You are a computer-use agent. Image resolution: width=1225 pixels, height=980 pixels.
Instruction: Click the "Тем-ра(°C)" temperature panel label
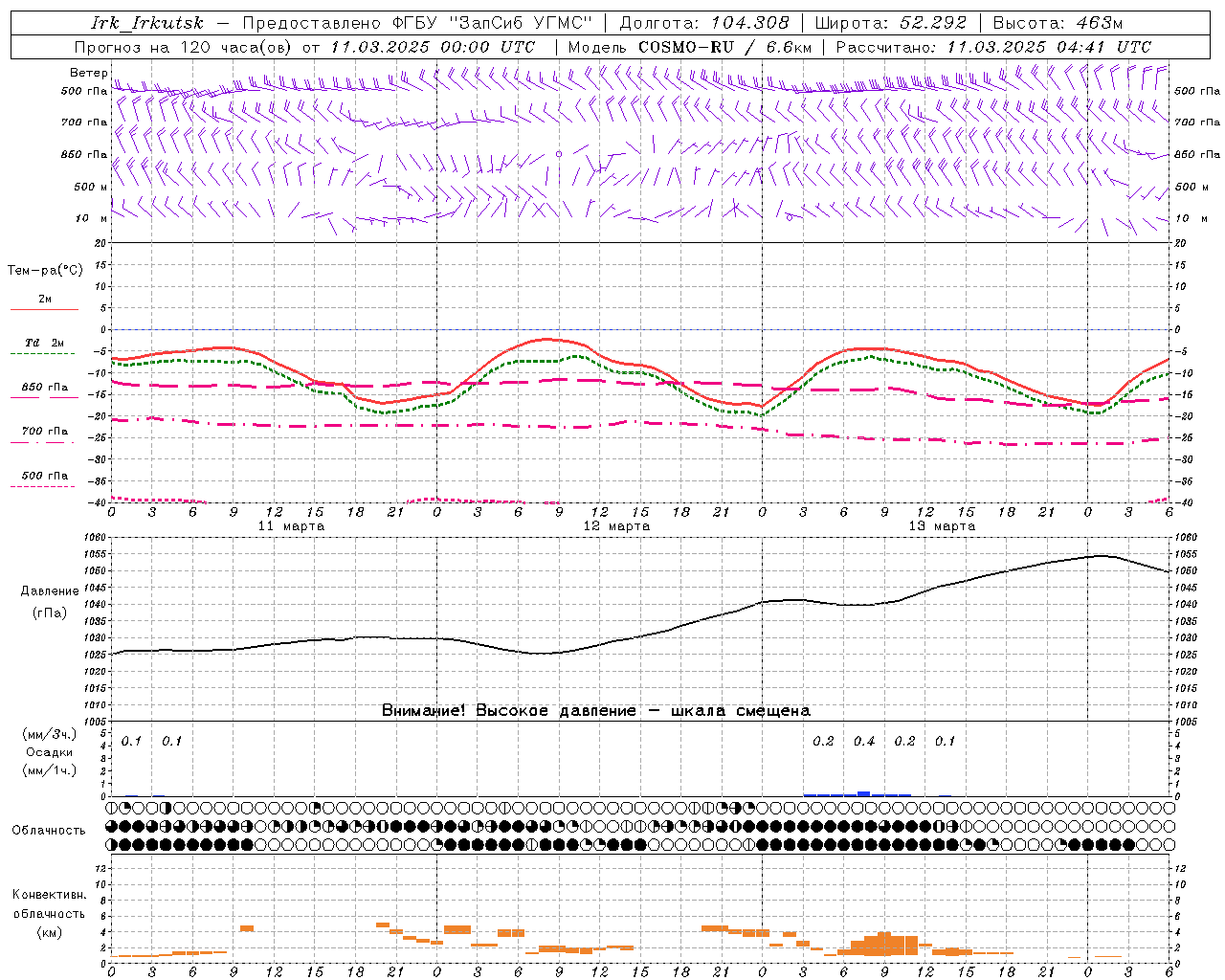click(45, 270)
